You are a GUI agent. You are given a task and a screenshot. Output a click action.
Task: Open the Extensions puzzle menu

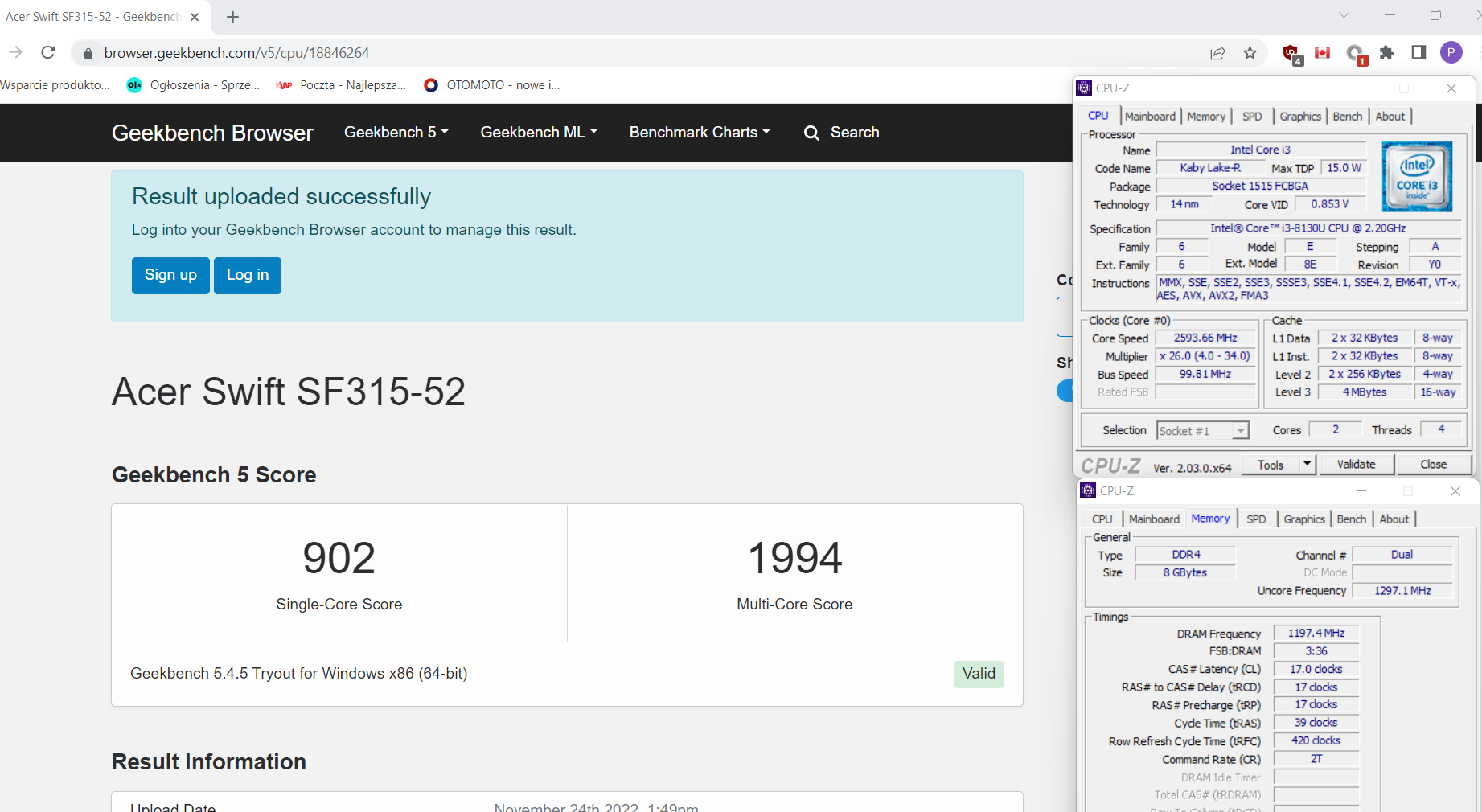pyautogui.click(x=1386, y=53)
